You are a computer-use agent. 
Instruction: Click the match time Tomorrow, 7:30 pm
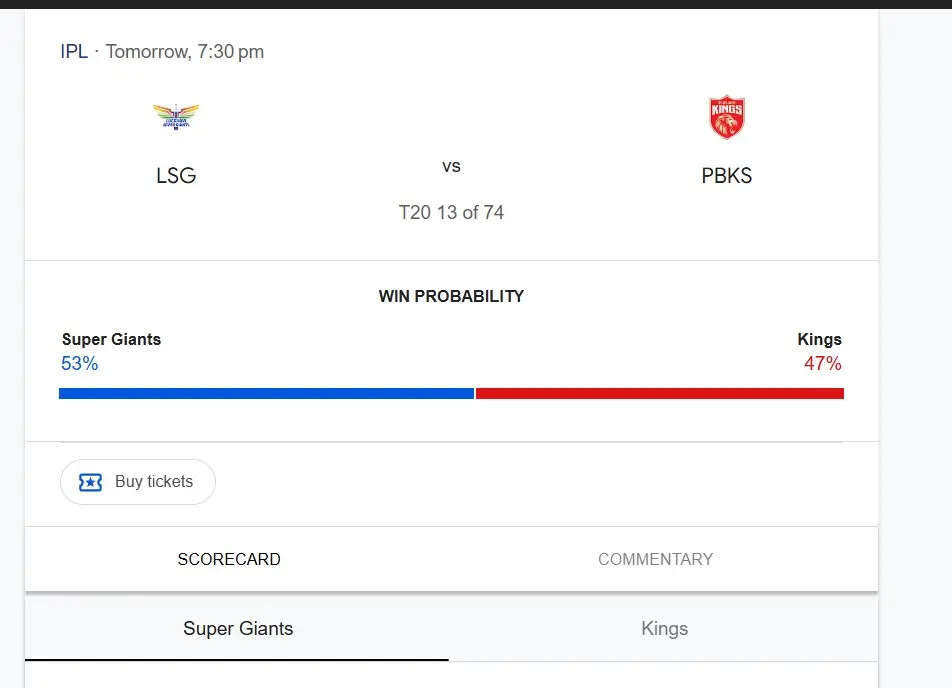coord(185,51)
